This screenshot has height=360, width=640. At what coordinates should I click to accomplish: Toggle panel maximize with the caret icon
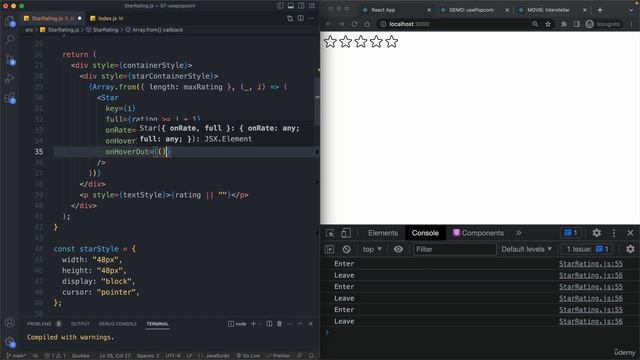[300, 324]
